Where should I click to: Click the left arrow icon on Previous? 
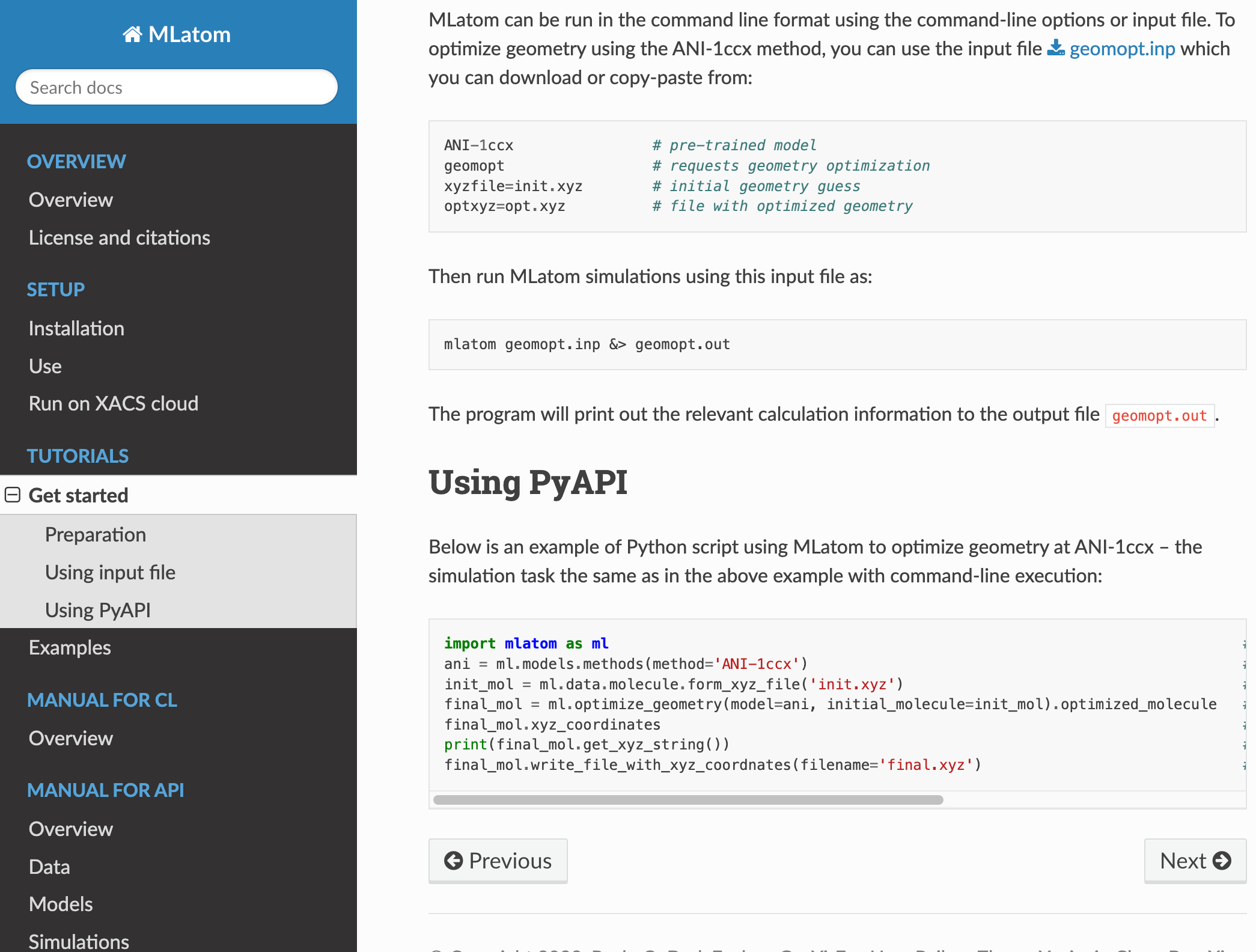click(453, 861)
